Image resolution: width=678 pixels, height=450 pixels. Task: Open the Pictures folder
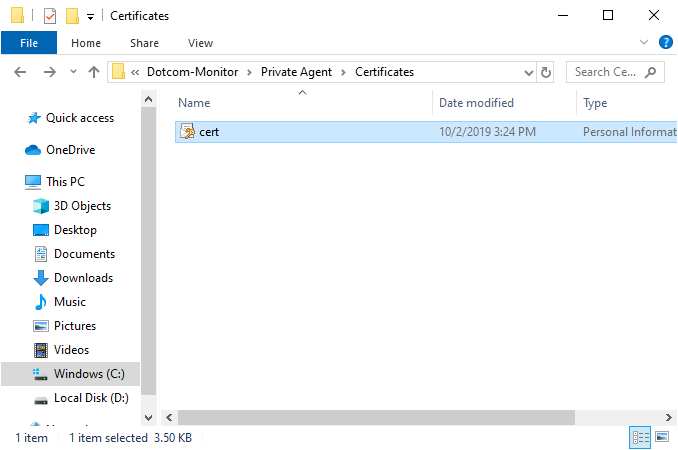[x=64, y=326]
